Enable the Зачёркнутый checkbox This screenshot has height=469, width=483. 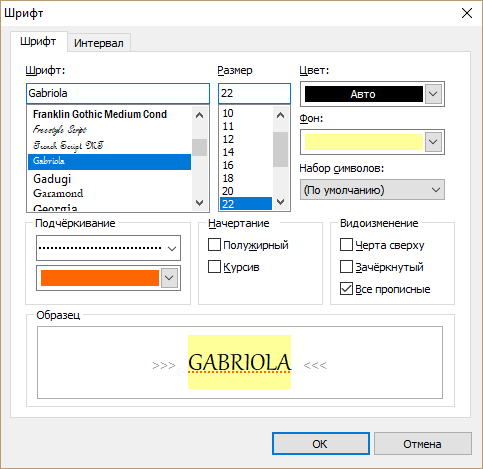[346, 267]
